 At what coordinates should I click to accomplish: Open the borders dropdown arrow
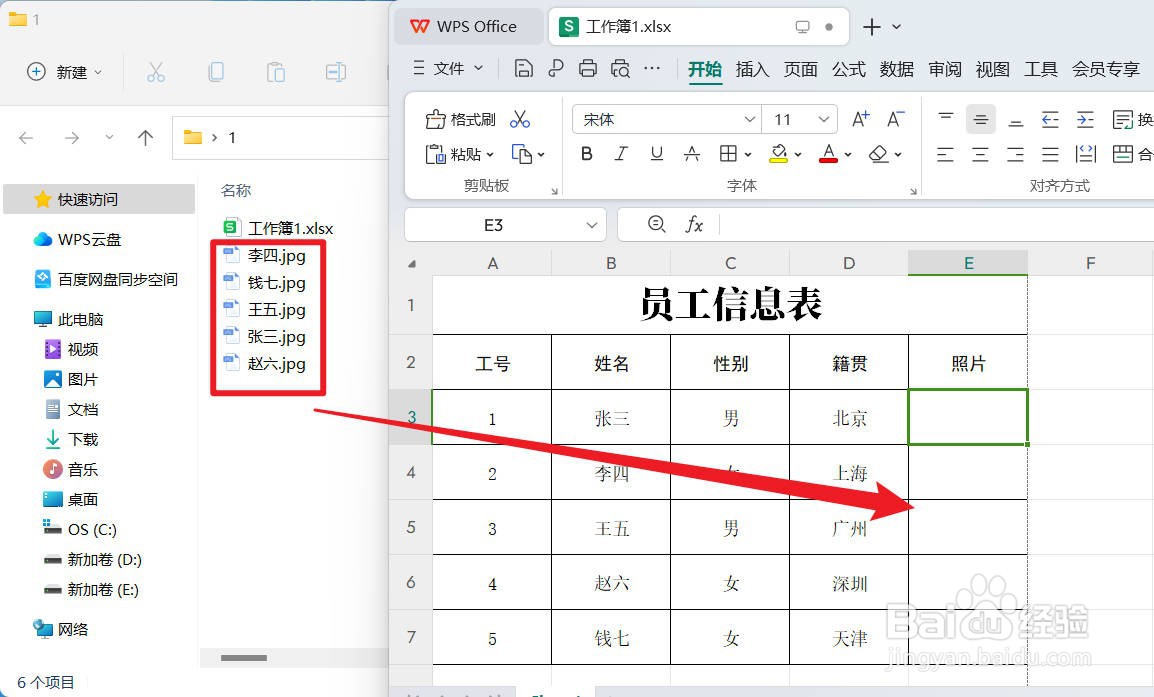click(x=748, y=155)
